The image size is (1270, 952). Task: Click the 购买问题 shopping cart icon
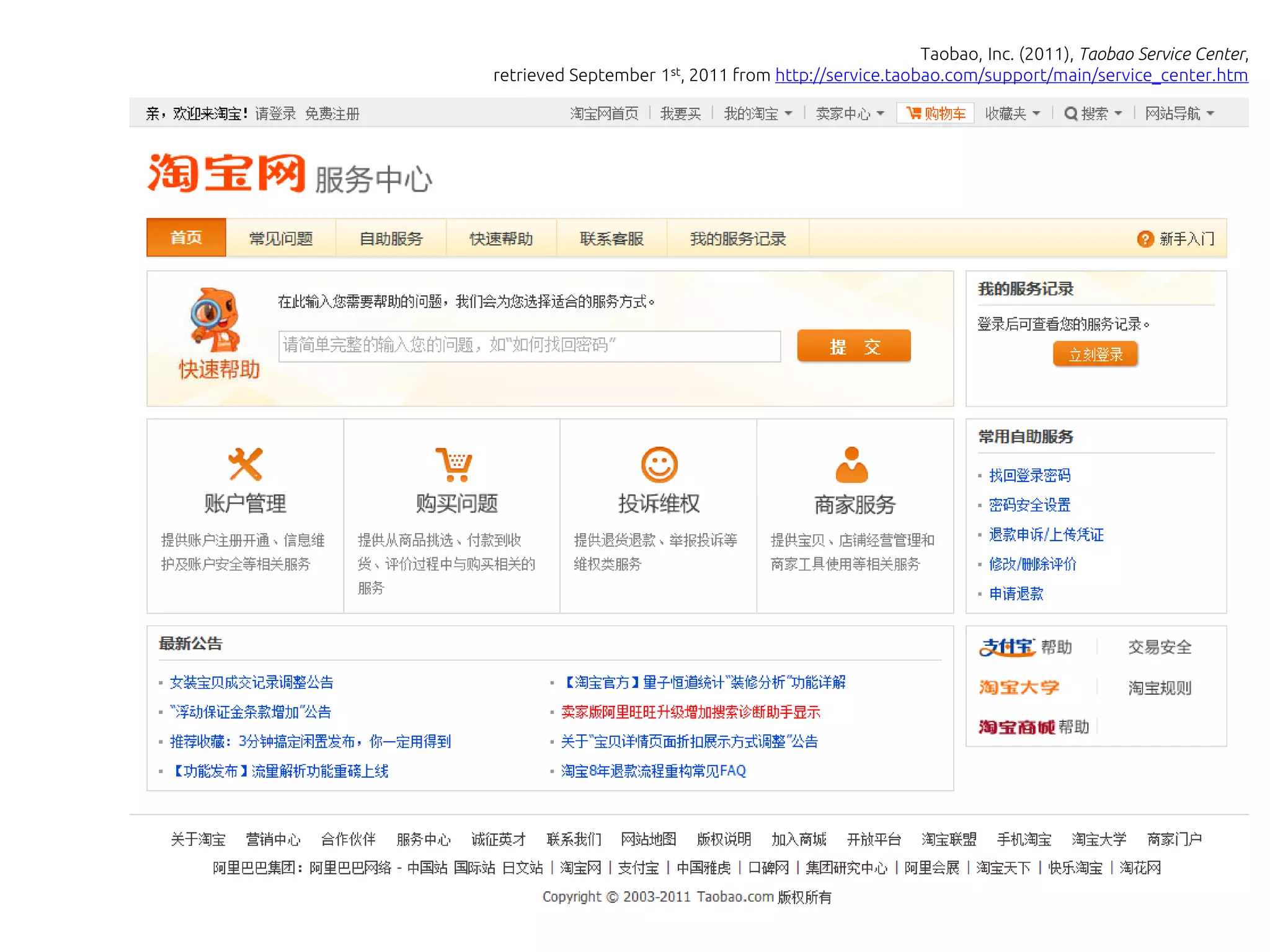click(455, 464)
